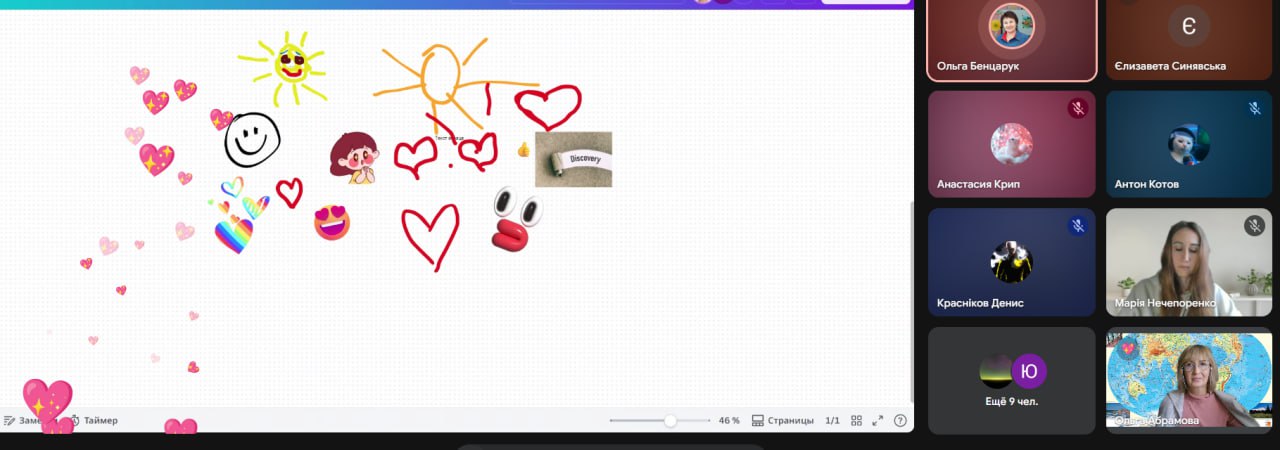Screen dimensions: 1280x450
Task: Click muted mic icon on Анастасия Крип tile
Action: 1077,109
